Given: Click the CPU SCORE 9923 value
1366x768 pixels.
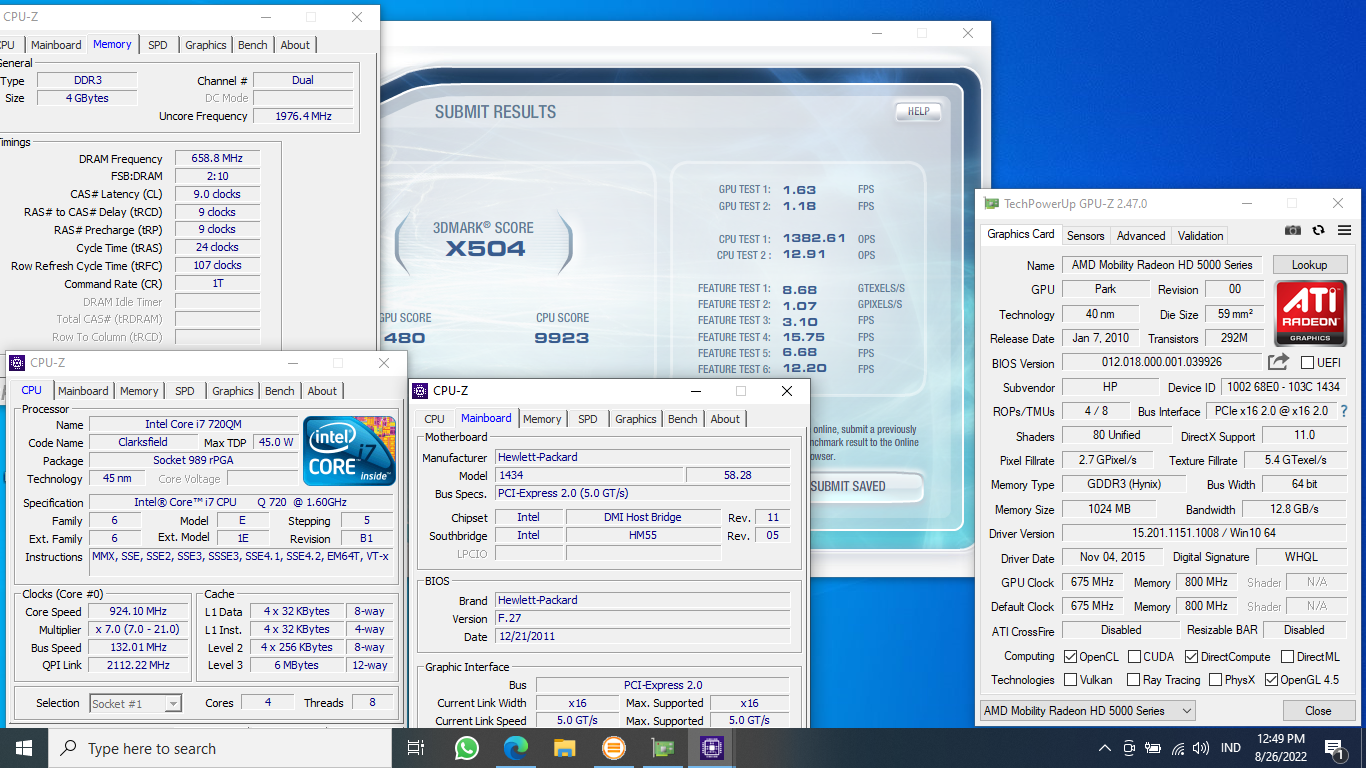Looking at the screenshot, I should point(563,338).
